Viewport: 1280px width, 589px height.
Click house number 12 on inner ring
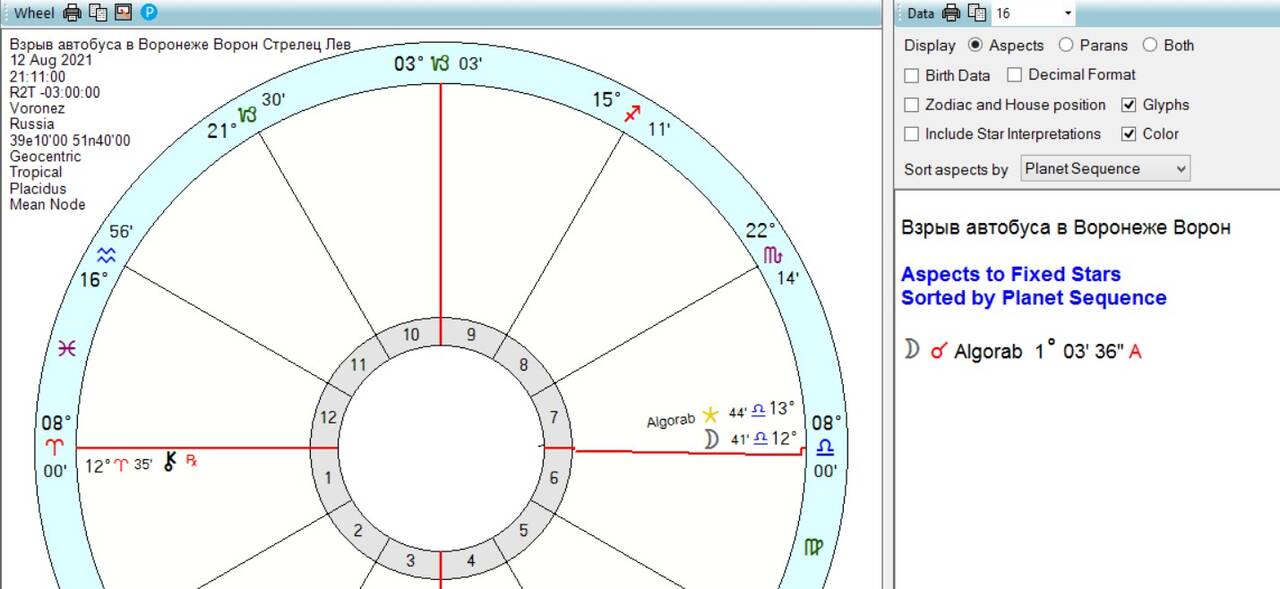tap(328, 417)
